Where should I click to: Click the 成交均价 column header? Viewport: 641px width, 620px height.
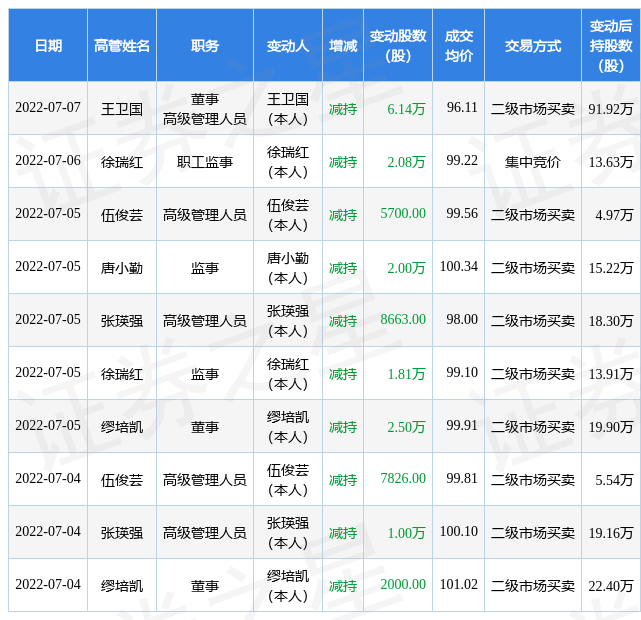pos(459,45)
